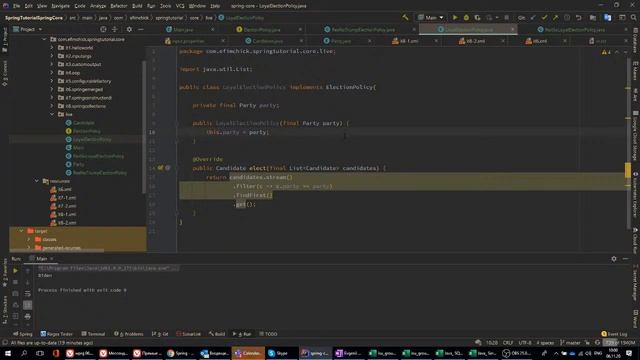Toggle the Structure side tool window
The width and height of the screenshot is (640, 360).
tap(4, 310)
